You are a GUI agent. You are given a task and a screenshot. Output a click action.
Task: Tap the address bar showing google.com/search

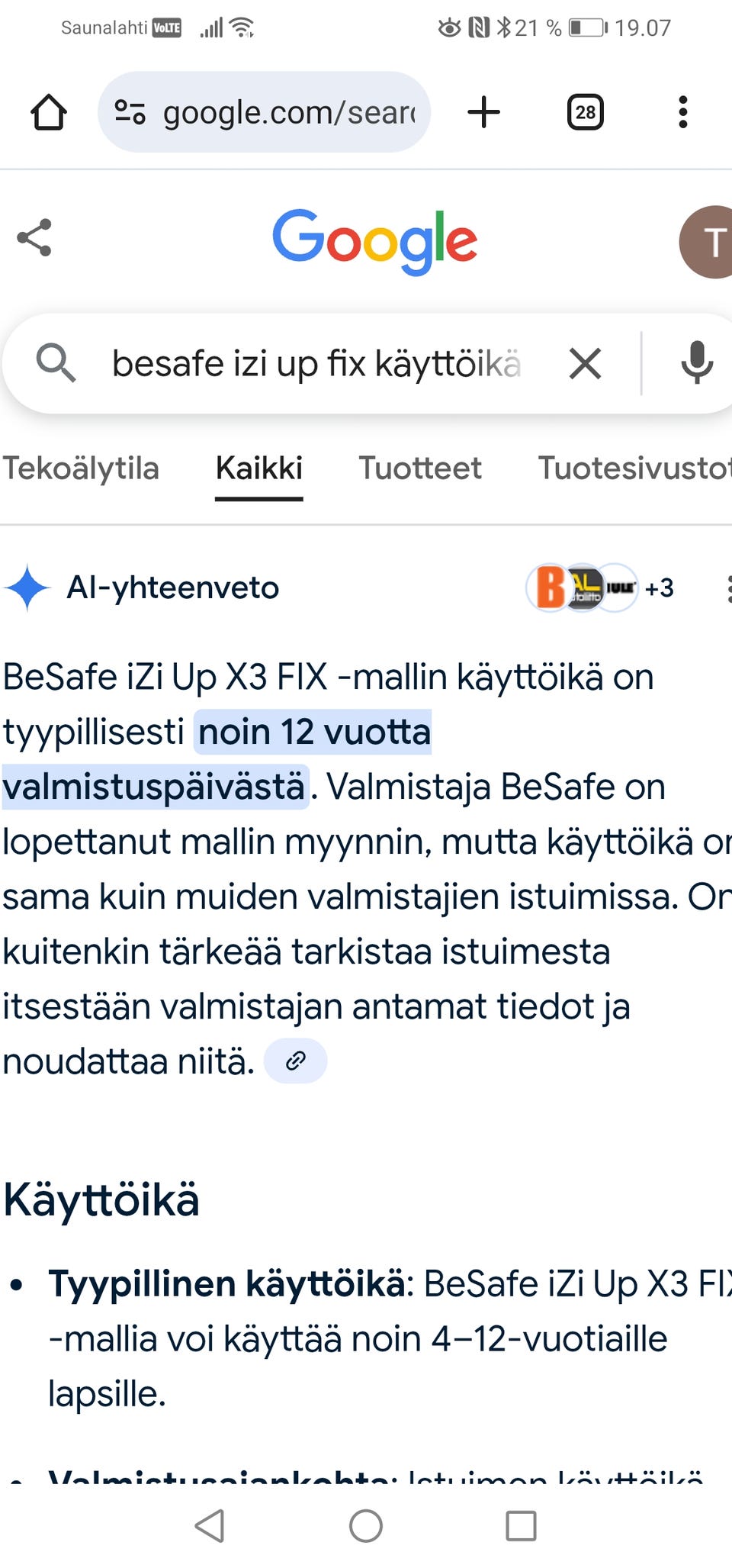click(x=263, y=112)
